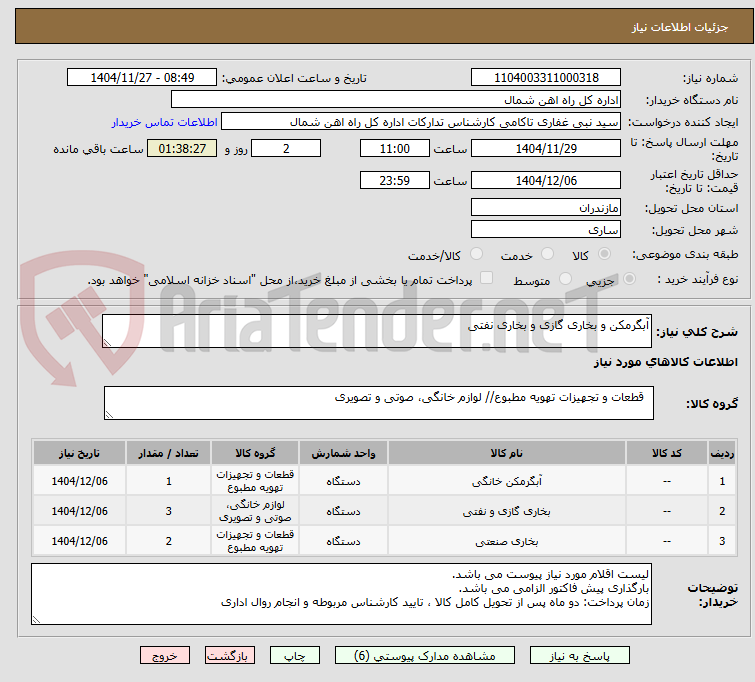The height and width of the screenshot is (682, 755).
Task: Click the price validity date 1404/12/06 field
Action: (546, 181)
